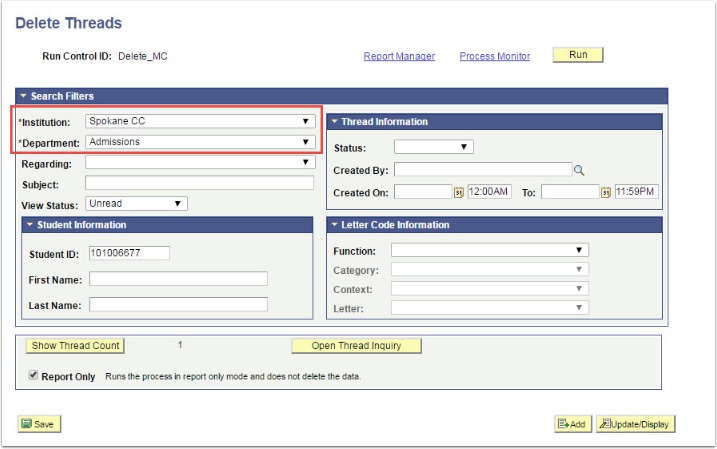Open the View Status dropdown showing Unread
This screenshot has width=717, height=449.
136,203
